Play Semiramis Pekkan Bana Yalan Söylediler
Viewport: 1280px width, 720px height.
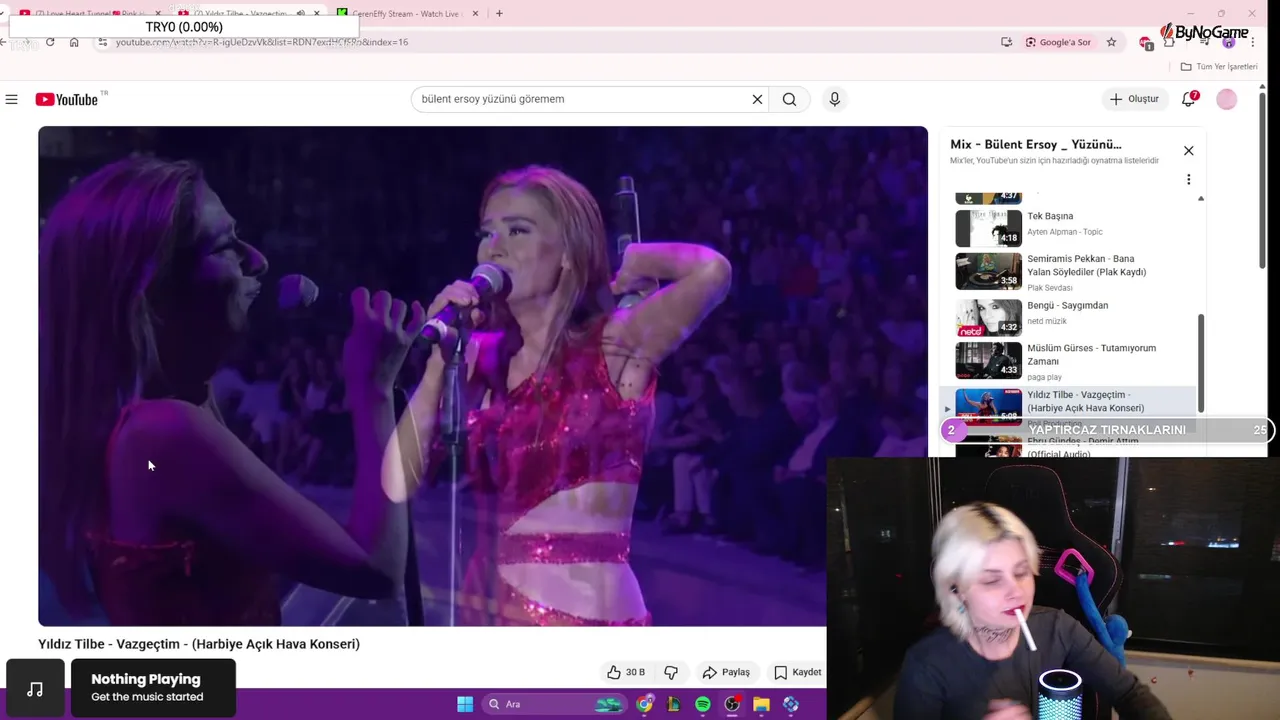[1086, 265]
